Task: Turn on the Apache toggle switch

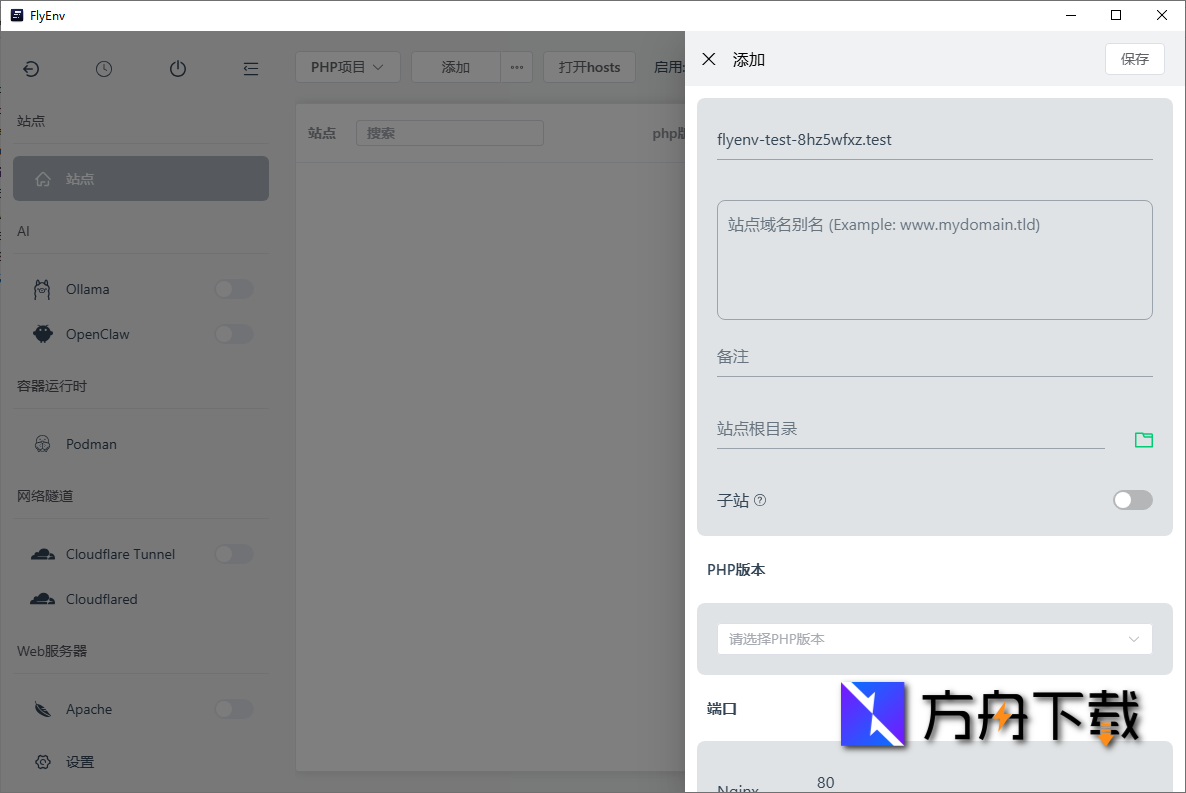Action: [x=234, y=709]
